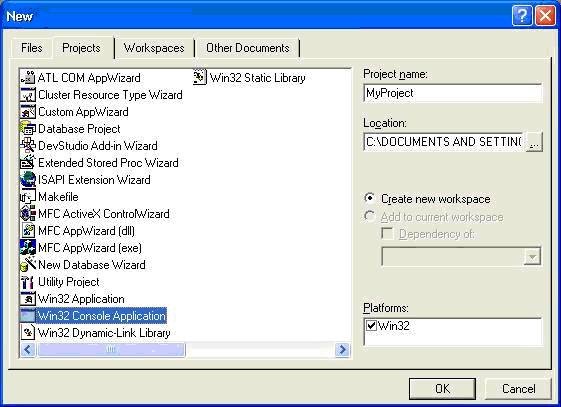Click the DevStudio Add-in Wizard icon
The height and width of the screenshot is (407, 561).
point(28,146)
